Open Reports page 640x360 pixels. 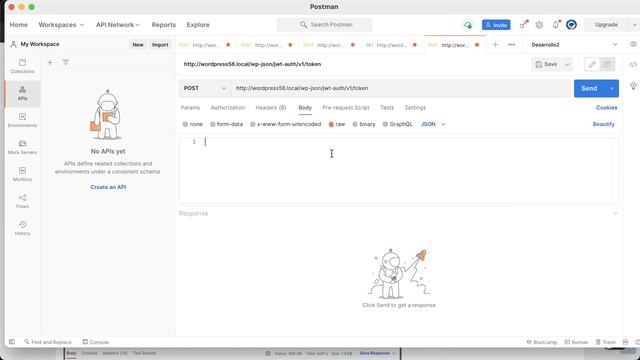164,25
